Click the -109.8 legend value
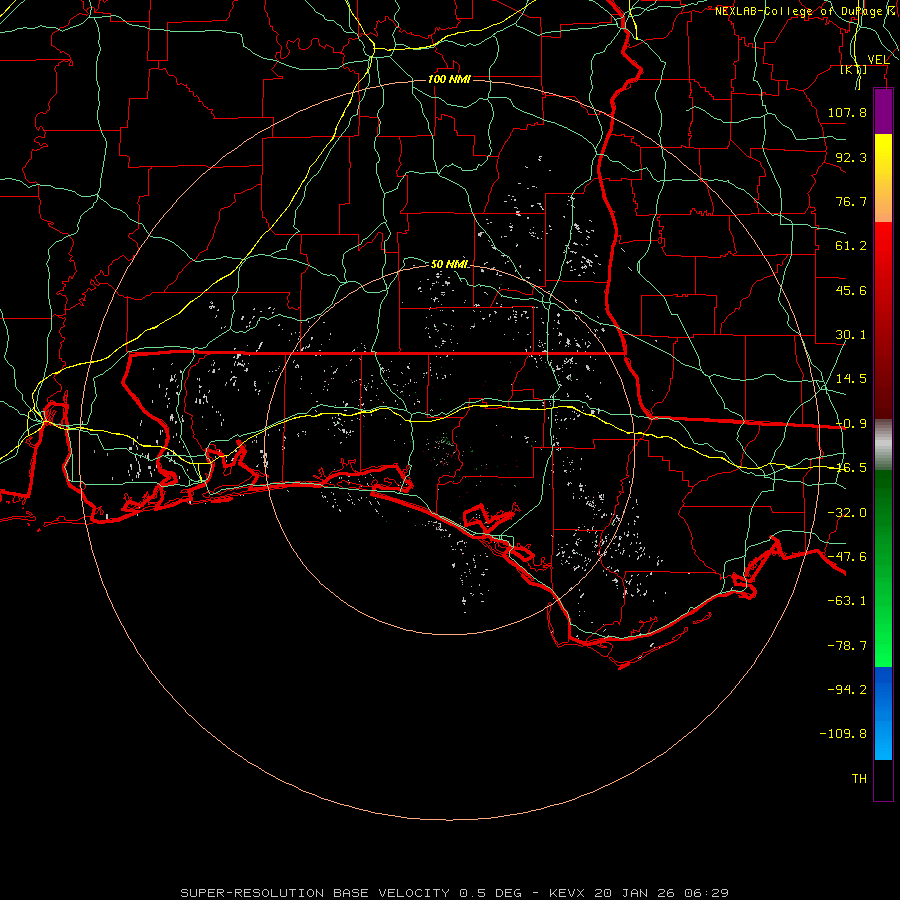This screenshot has width=900, height=900. (x=843, y=734)
